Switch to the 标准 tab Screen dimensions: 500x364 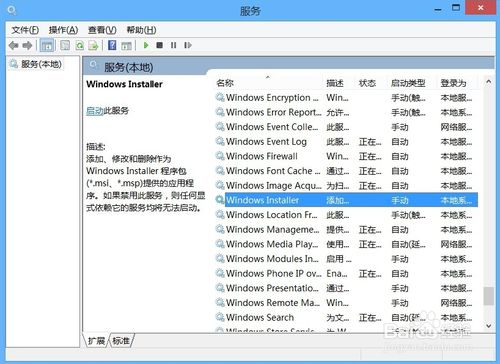(x=121, y=341)
